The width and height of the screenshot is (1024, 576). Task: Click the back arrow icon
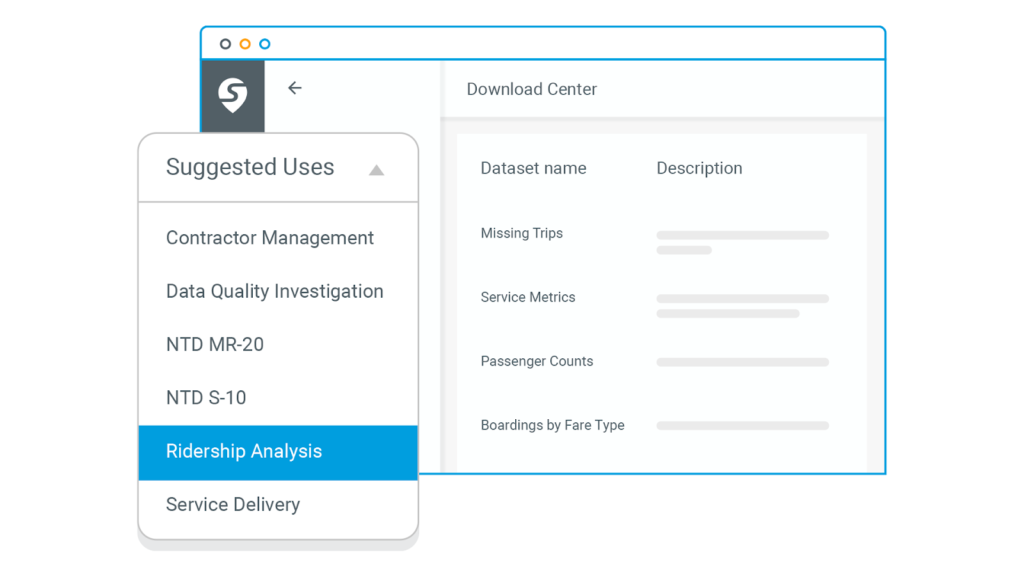tap(295, 88)
